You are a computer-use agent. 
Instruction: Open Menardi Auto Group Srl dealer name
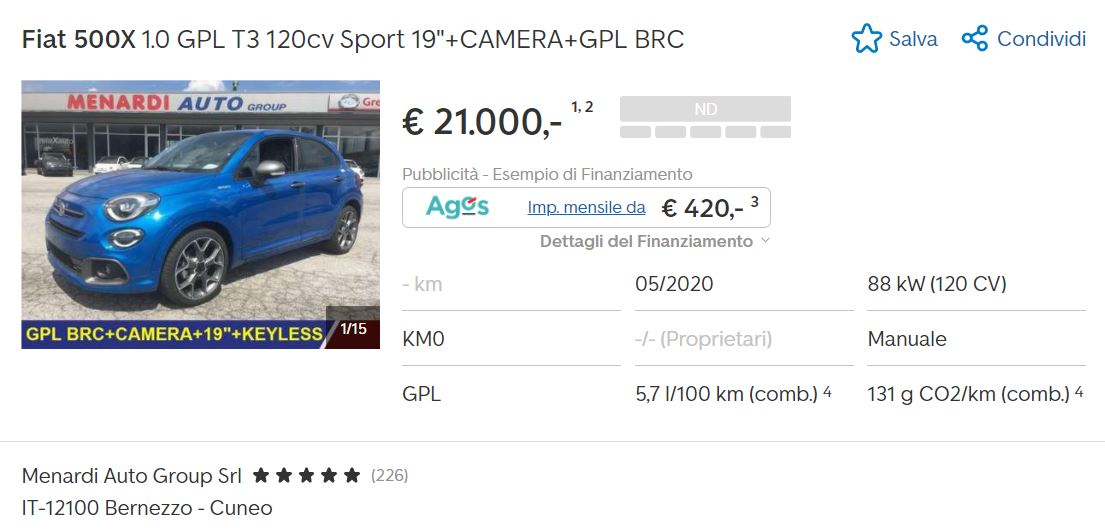tap(132, 476)
